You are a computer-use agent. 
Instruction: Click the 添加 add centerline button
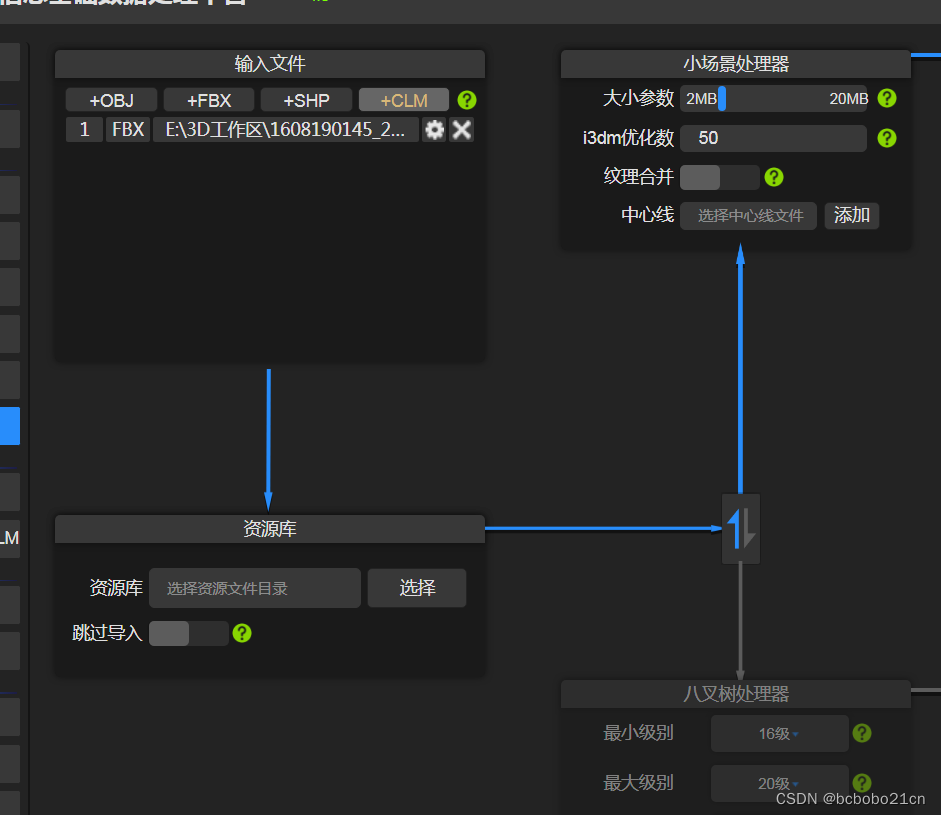[851, 215]
